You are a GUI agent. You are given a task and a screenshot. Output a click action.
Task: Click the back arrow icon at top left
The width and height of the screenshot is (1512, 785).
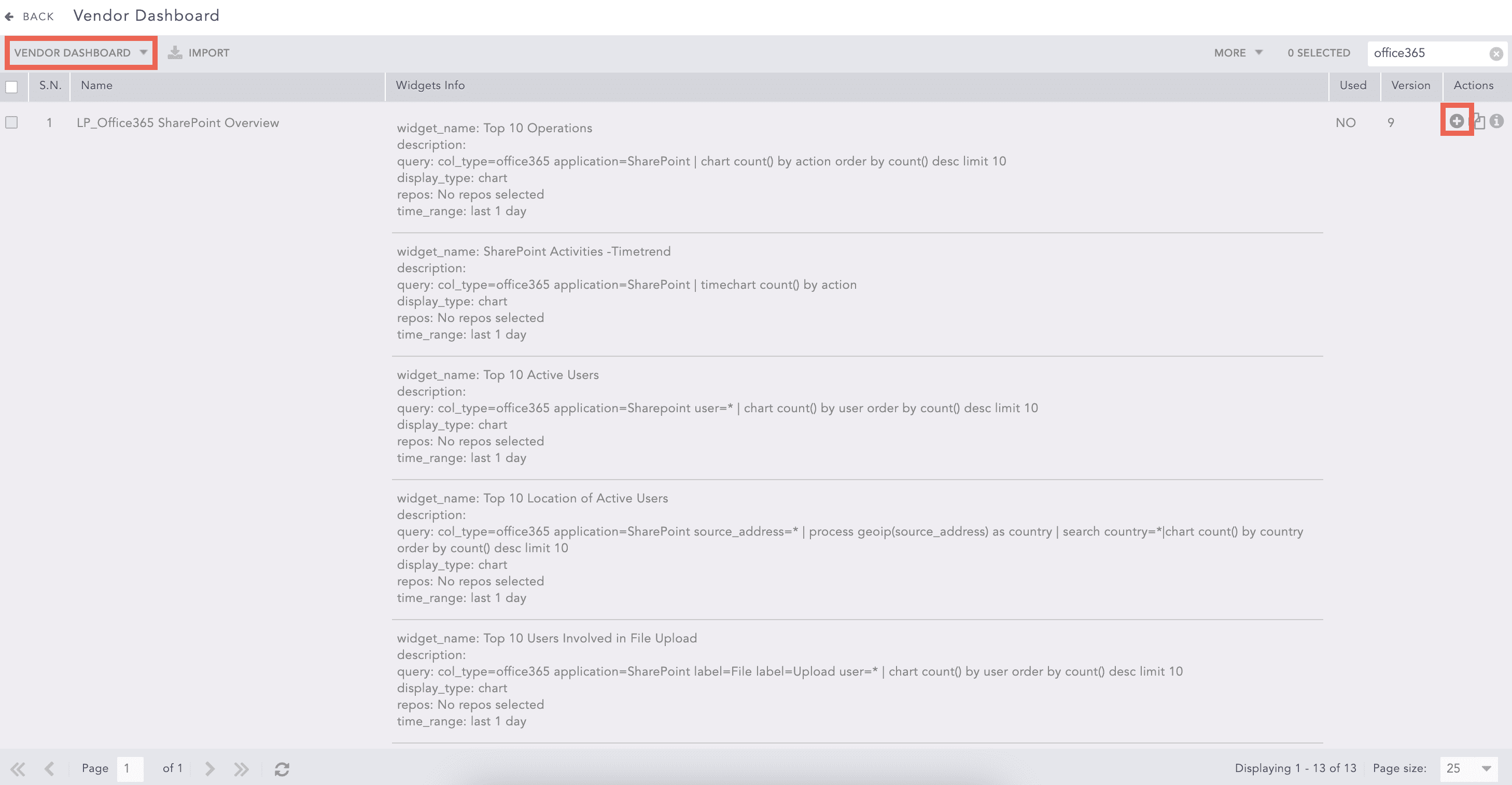(9, 17)
